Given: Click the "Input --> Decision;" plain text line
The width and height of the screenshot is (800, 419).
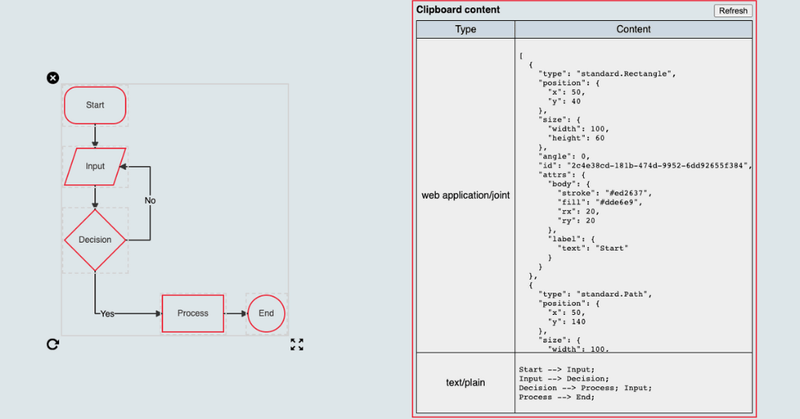Looking at the screenshot, I should 564,379.
